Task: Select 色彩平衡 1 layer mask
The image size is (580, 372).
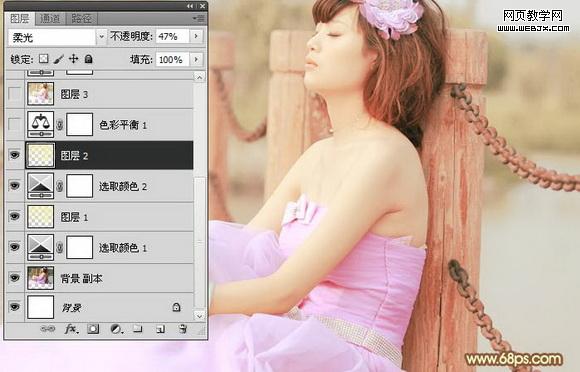Action: click(x=80, y=125)
